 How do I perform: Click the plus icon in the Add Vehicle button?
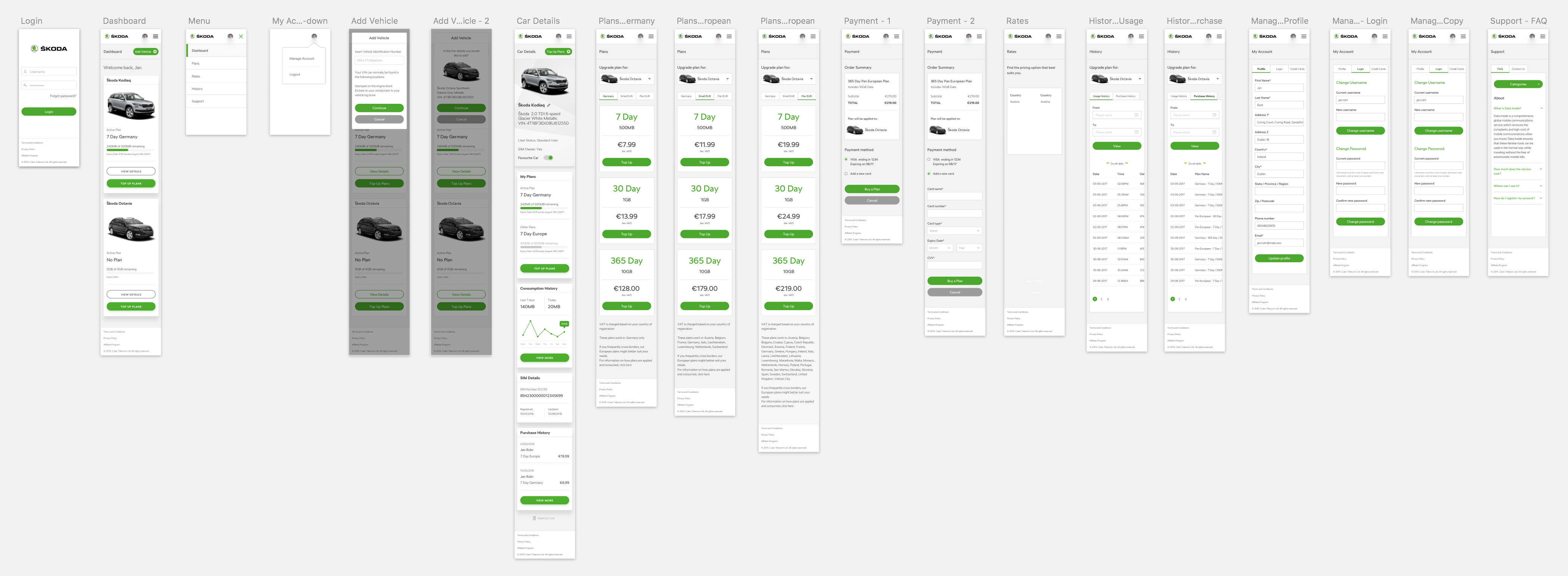155,52
